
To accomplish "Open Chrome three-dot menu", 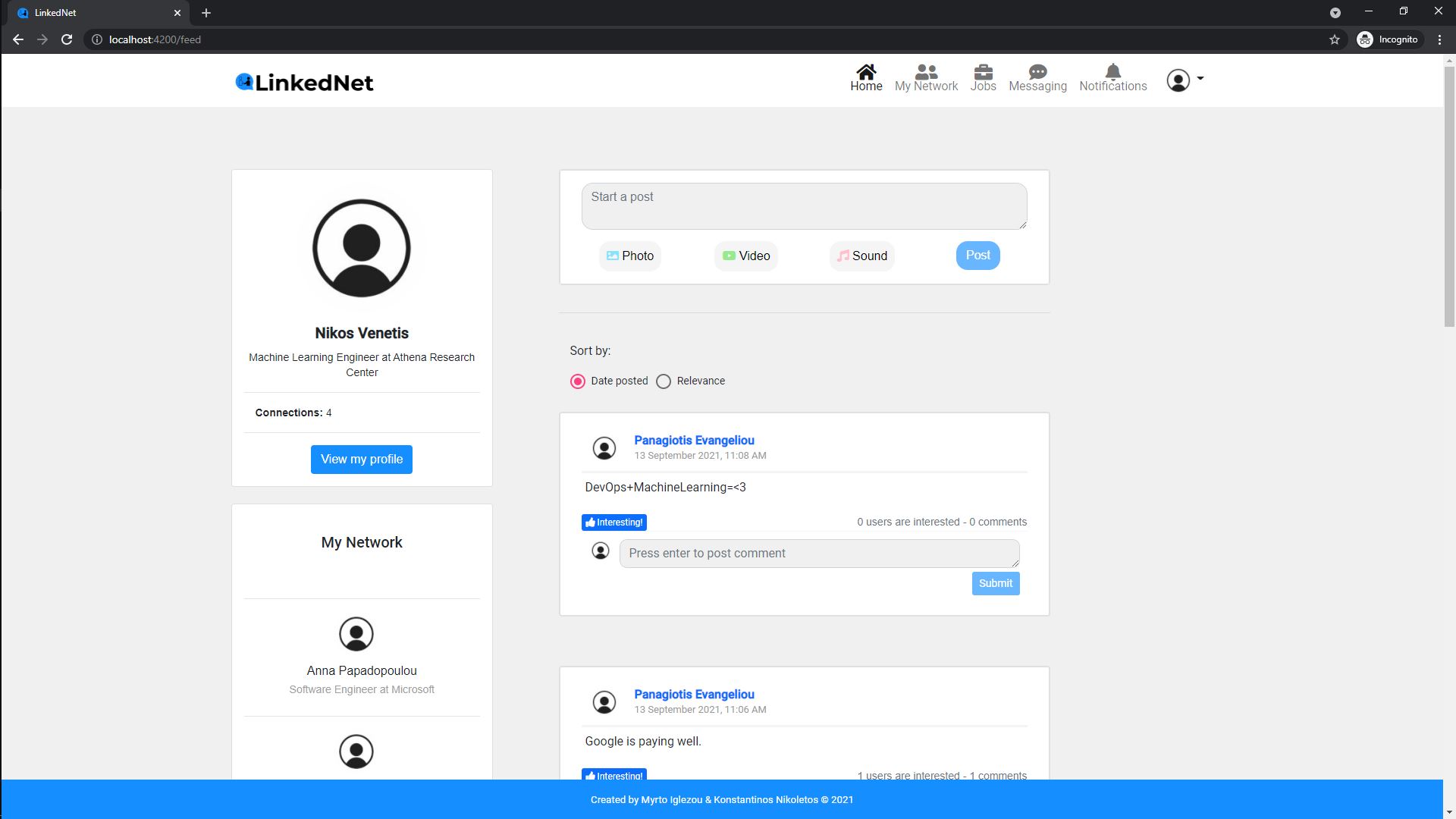I will [x=1439, y=39].
